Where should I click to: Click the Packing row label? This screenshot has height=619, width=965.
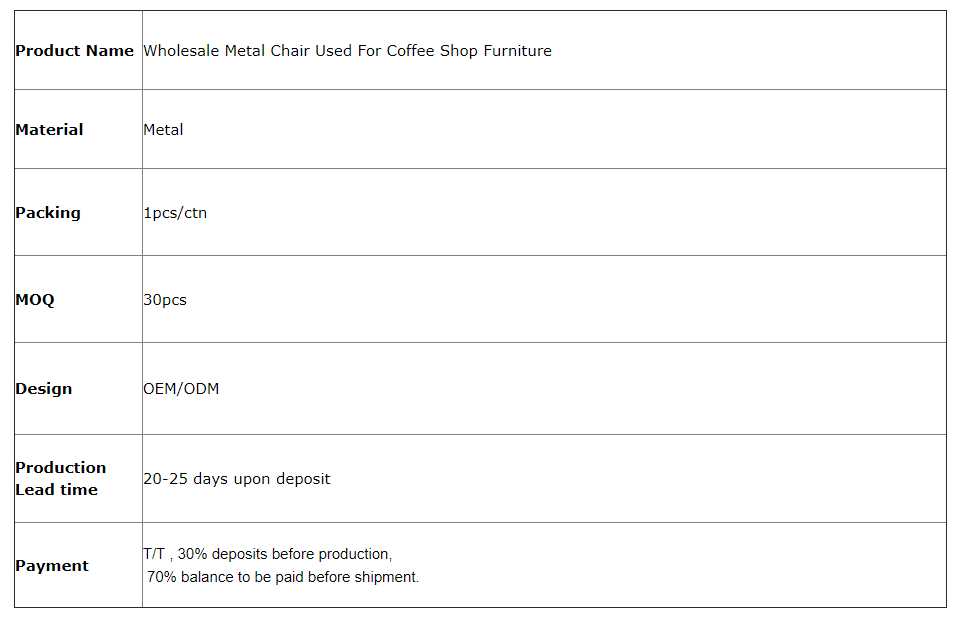tap(48, 213)
